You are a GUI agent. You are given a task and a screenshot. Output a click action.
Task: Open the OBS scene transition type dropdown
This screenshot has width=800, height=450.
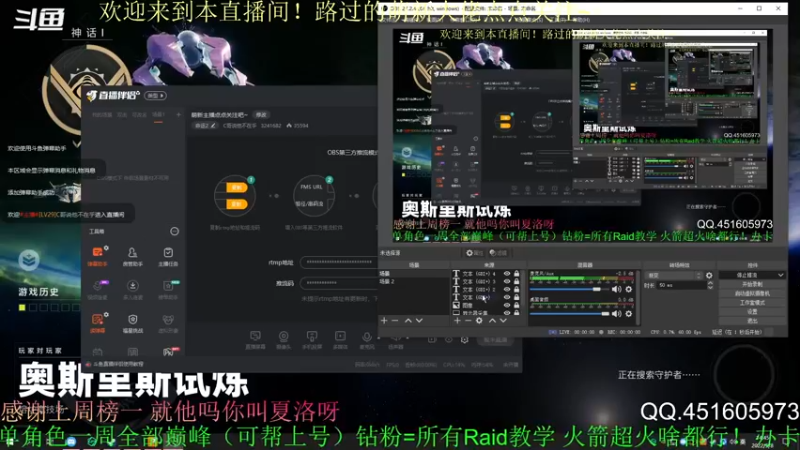tap(674, 276)
